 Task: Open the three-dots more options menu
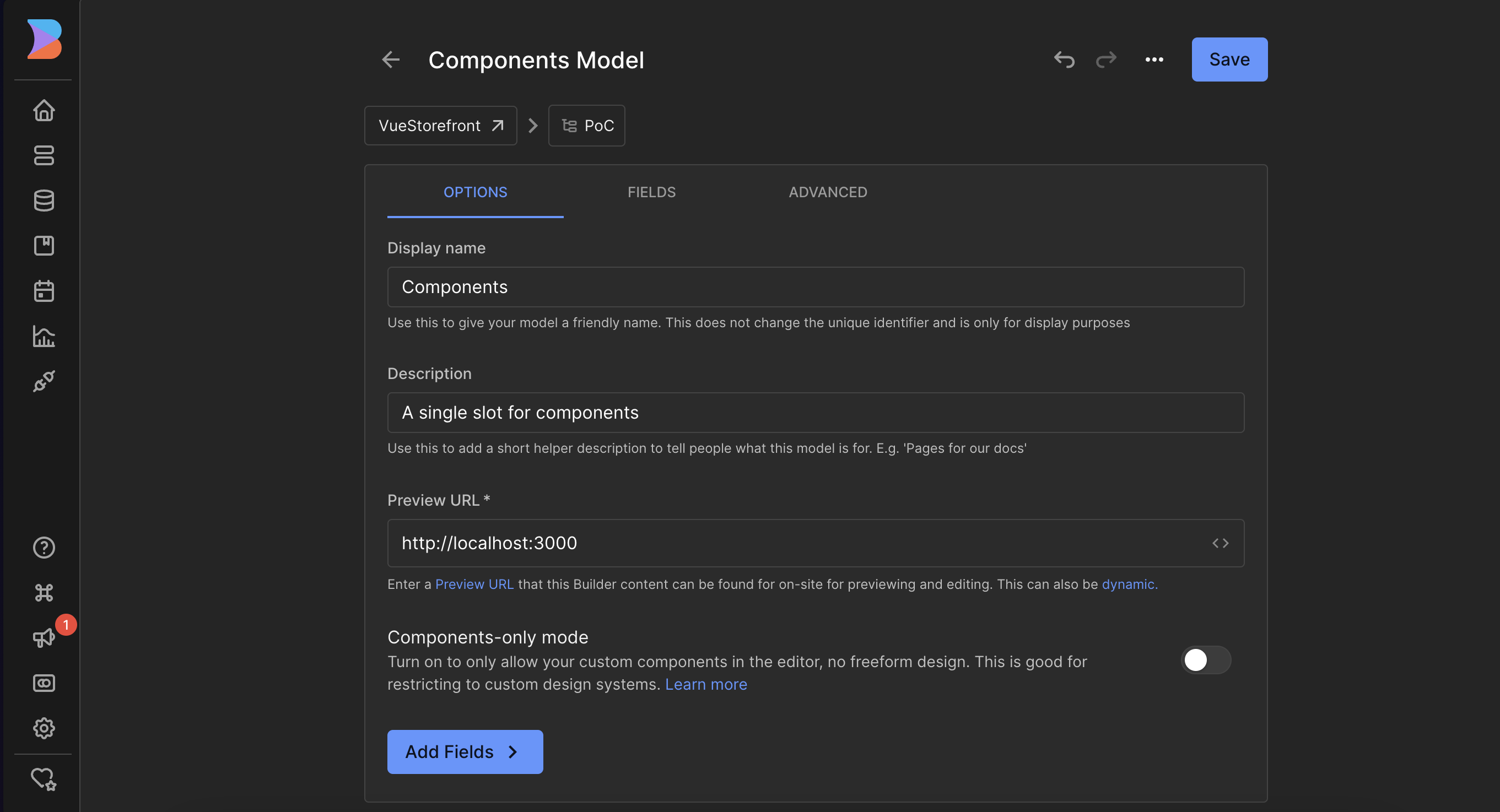tap(1154, 59)
